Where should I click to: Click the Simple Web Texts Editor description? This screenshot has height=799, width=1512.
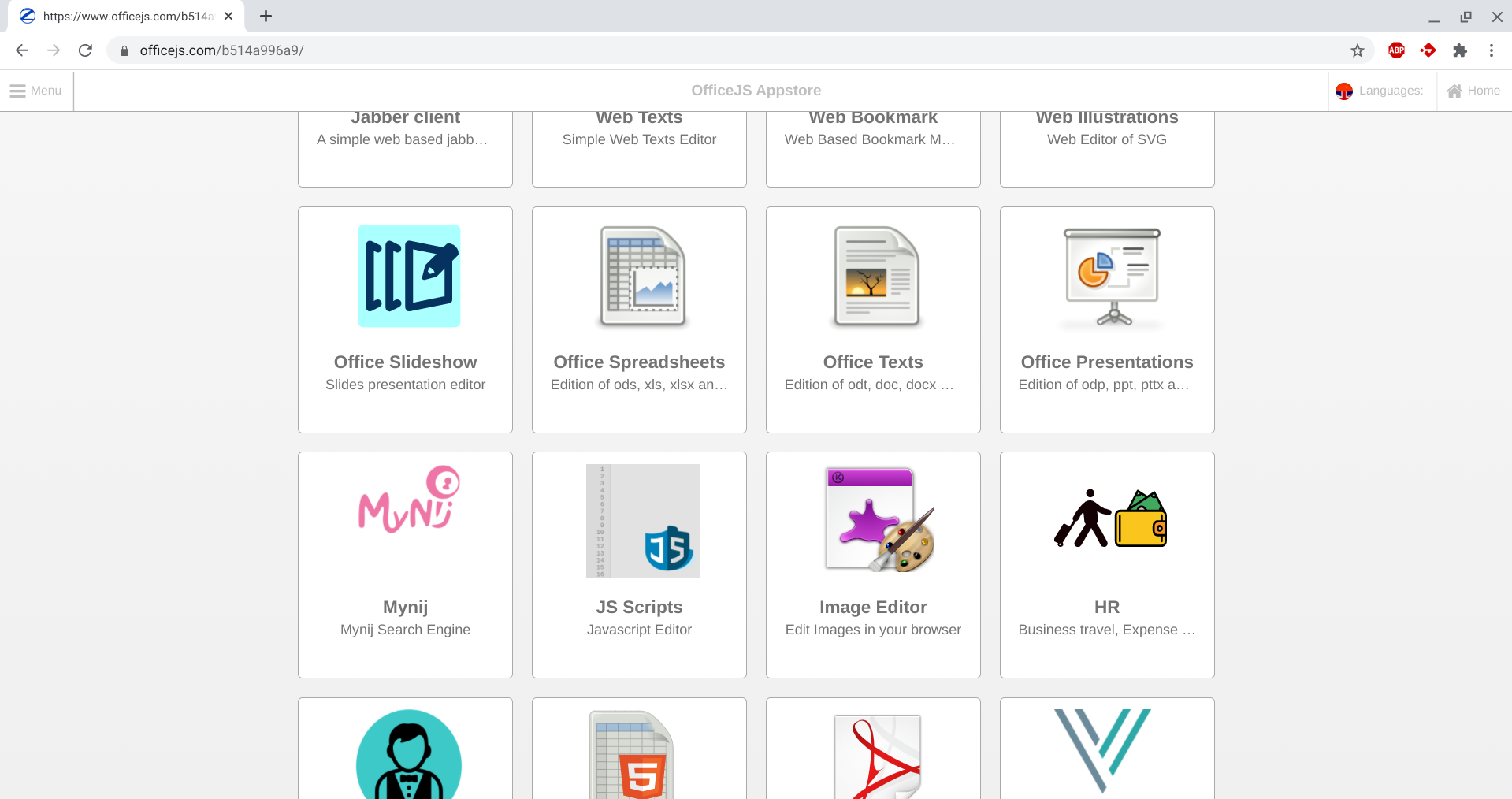click(x=639, y=139)
